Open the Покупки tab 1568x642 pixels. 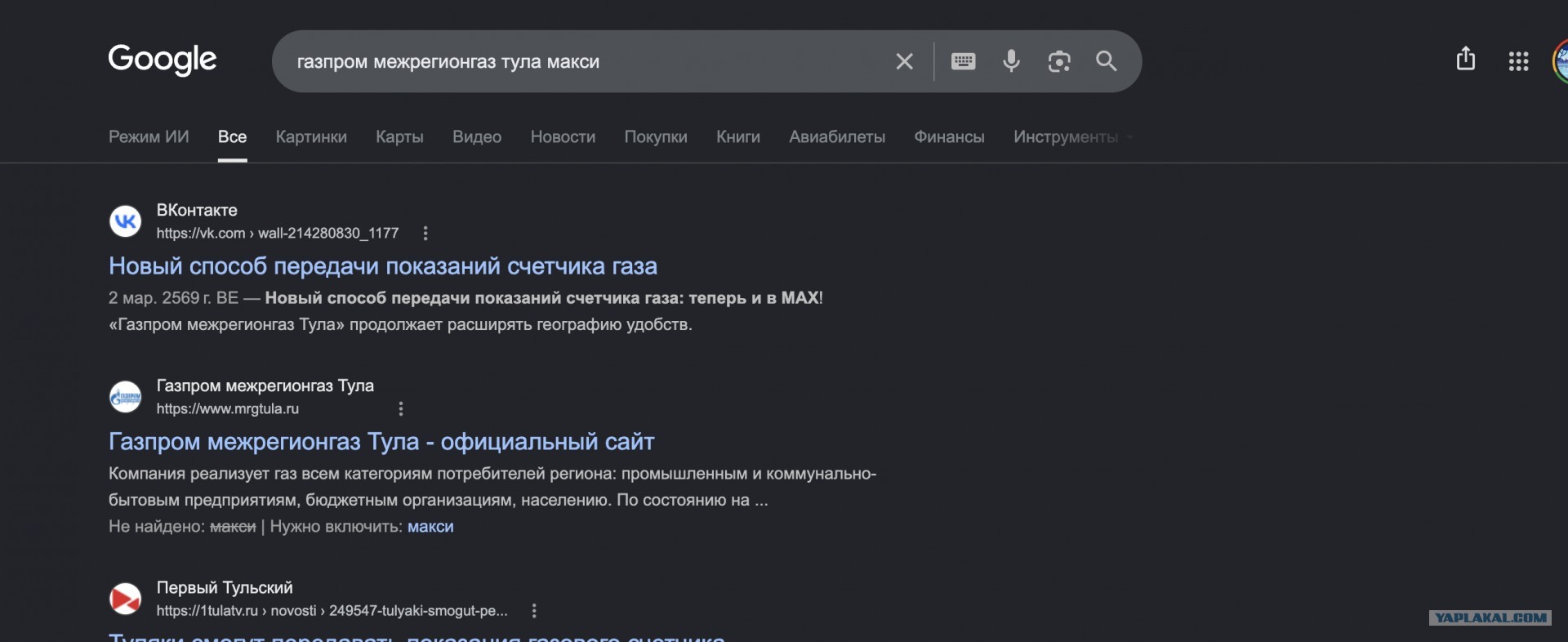pos(656,136)
